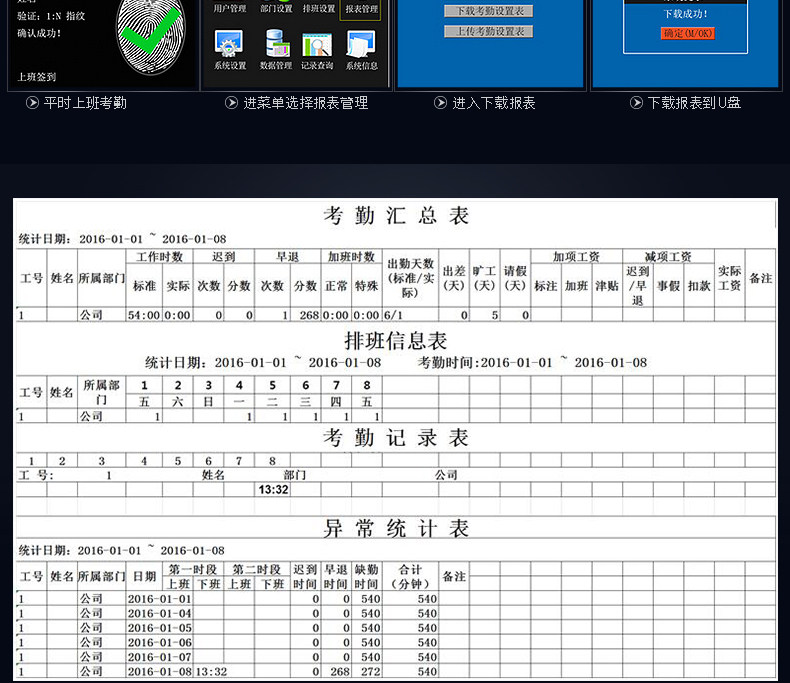Click the 请假(天) header cell
This screenshot has height=683, width=790.
[515, 278]
